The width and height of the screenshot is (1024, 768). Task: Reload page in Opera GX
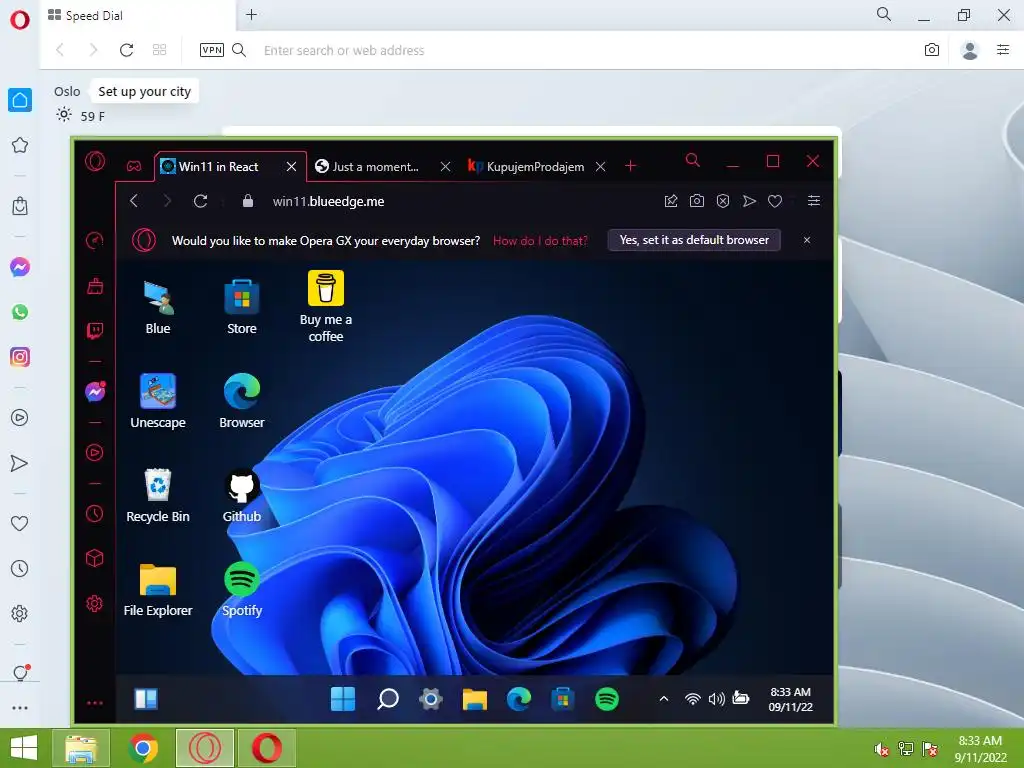pyautogui.click(x=200, y=201)
